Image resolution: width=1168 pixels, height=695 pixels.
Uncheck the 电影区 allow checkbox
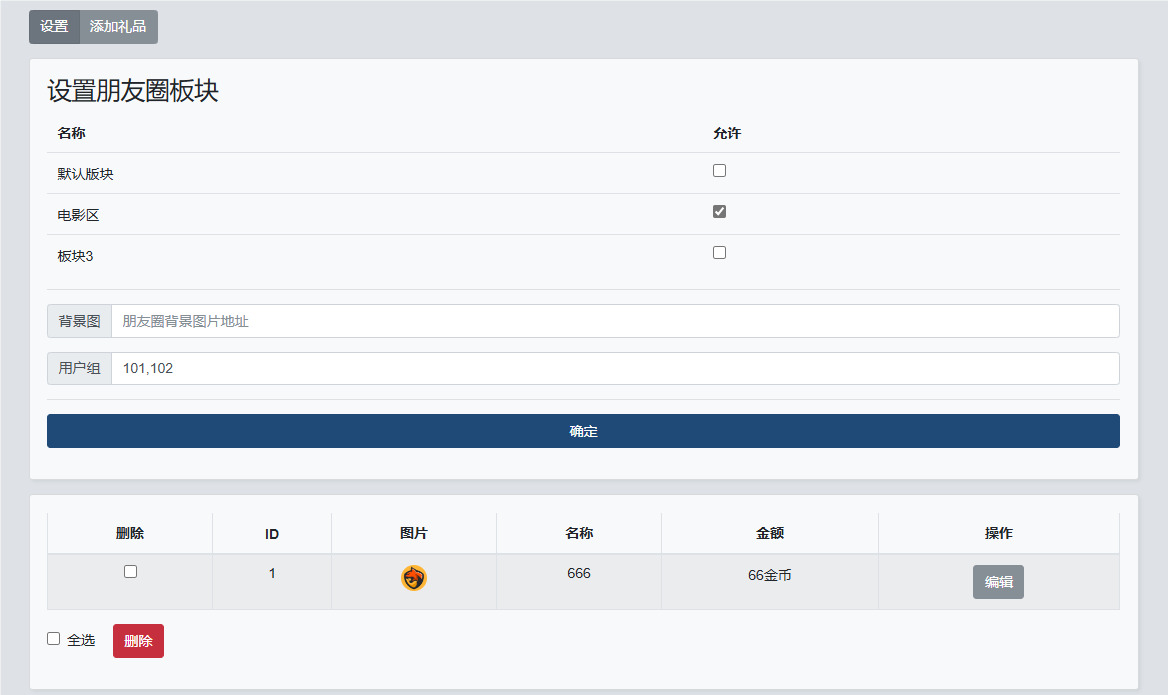click(719, 212)
